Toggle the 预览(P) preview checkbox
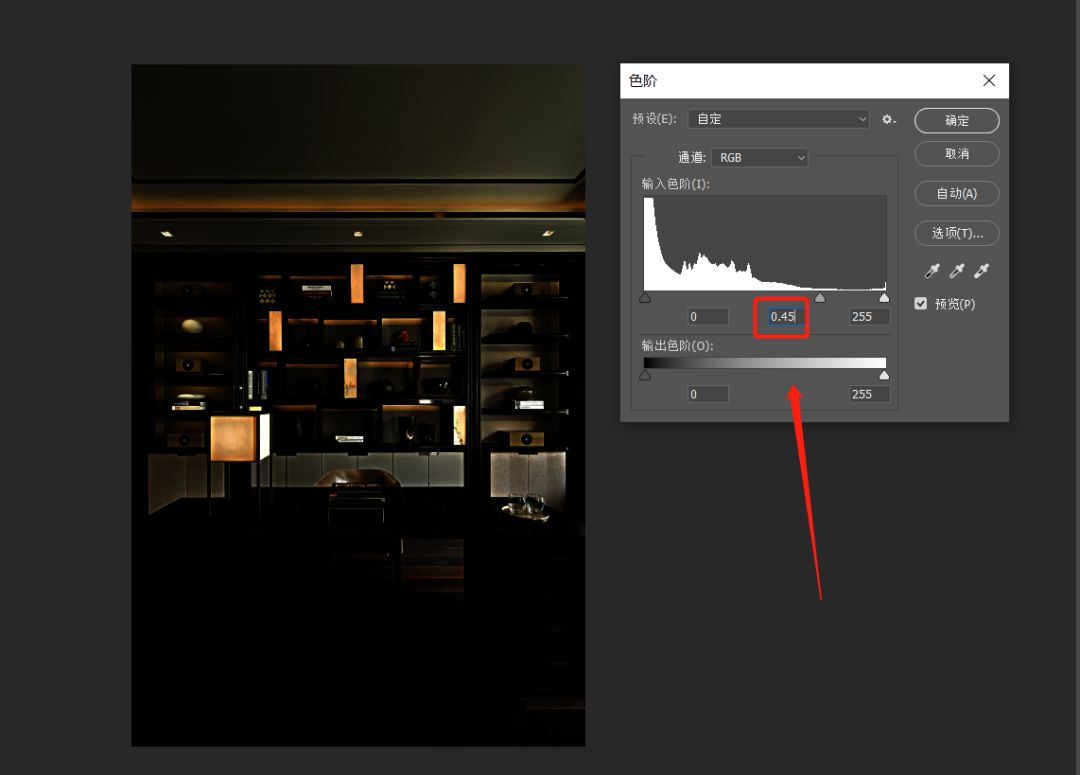This screenshot has width=1080, height=775. point(920,303)
